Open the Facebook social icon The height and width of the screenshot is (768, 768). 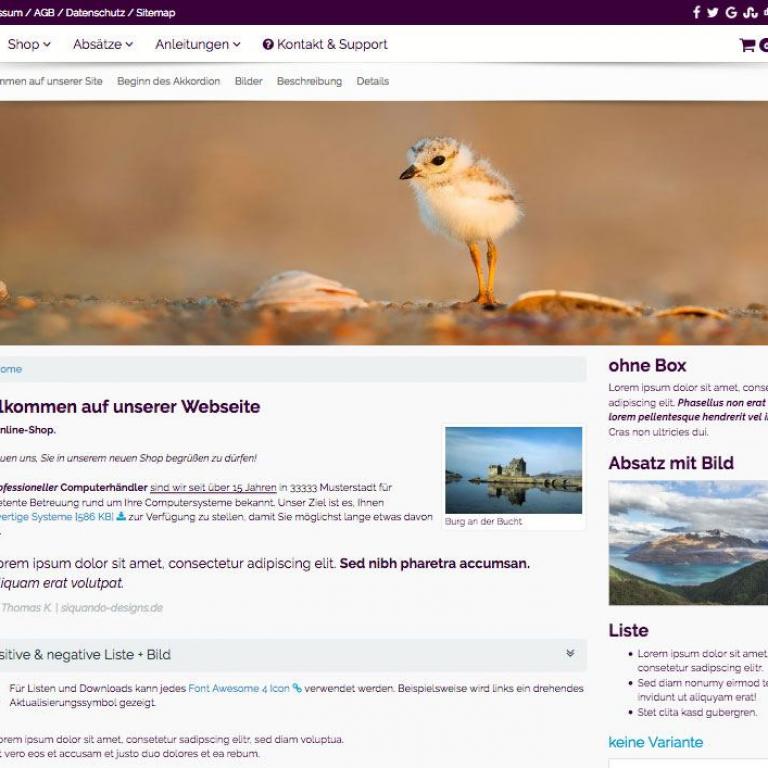pyautogui.click(x=696, y=12)
